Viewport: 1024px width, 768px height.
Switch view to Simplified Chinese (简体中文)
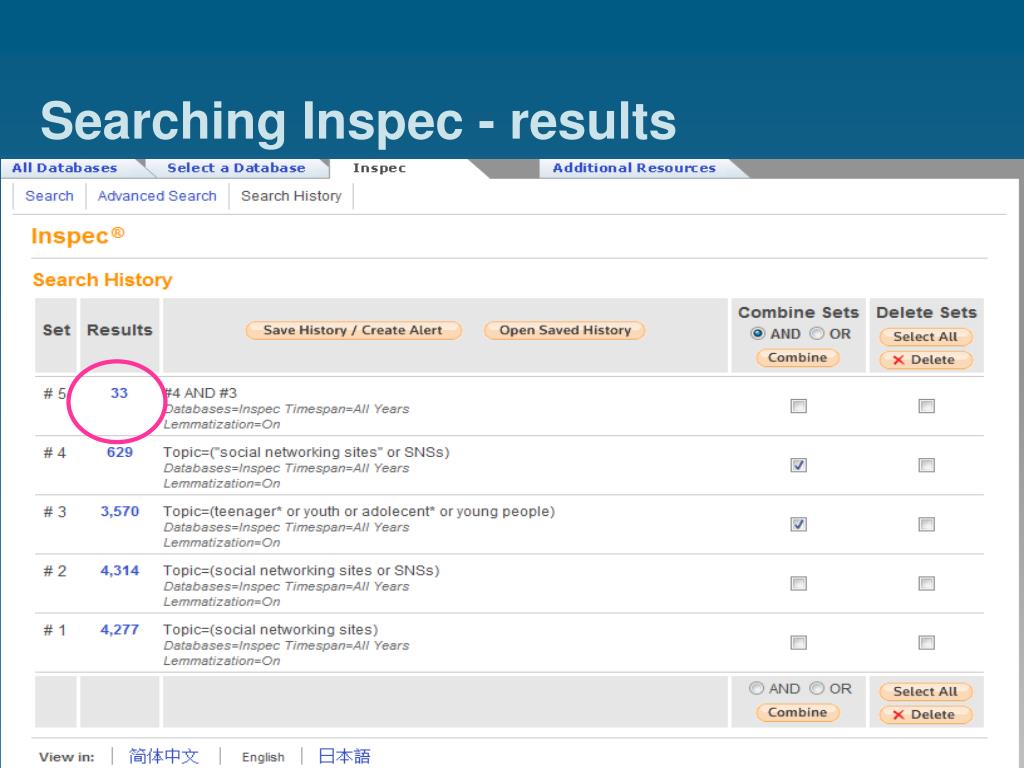[164, 756]
